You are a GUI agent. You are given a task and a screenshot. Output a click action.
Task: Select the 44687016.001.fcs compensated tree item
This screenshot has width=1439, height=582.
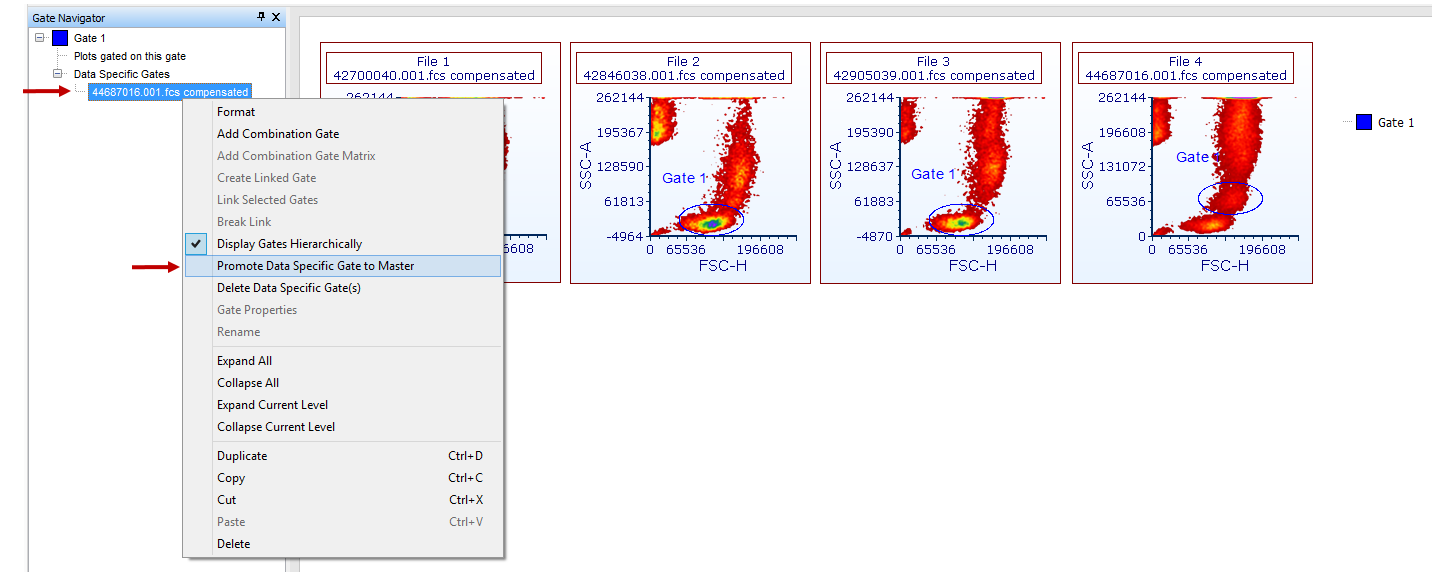coord(169,92)
